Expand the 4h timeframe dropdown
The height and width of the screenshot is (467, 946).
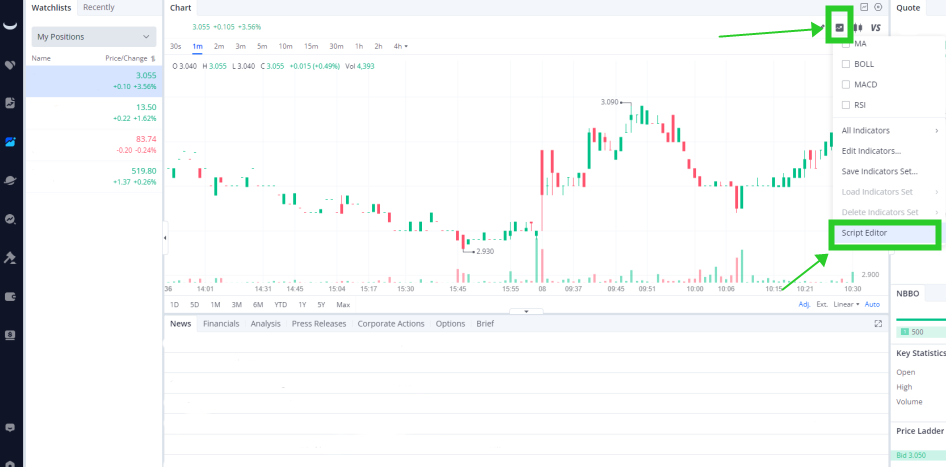tap(400, 46)
